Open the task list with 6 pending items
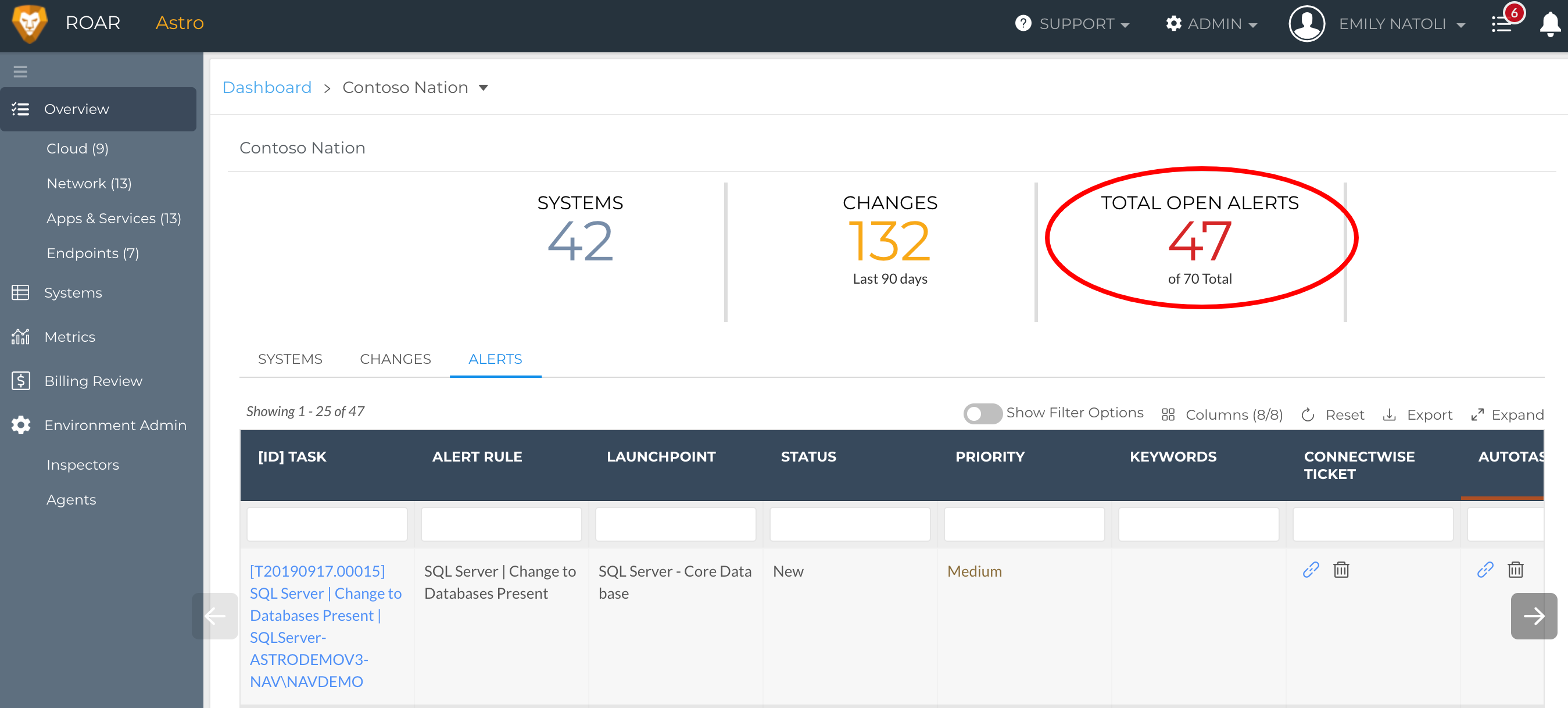 point(1502,23)
